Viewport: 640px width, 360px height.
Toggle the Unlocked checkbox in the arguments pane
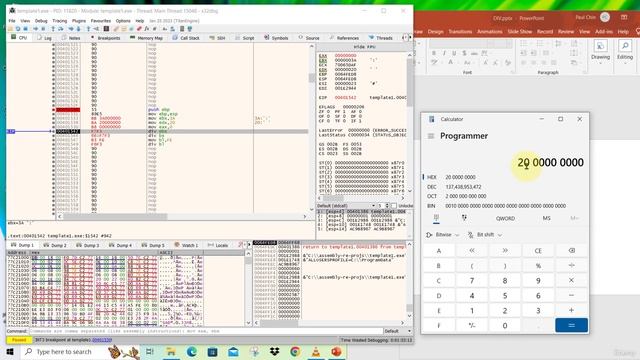tap(394, 206)
